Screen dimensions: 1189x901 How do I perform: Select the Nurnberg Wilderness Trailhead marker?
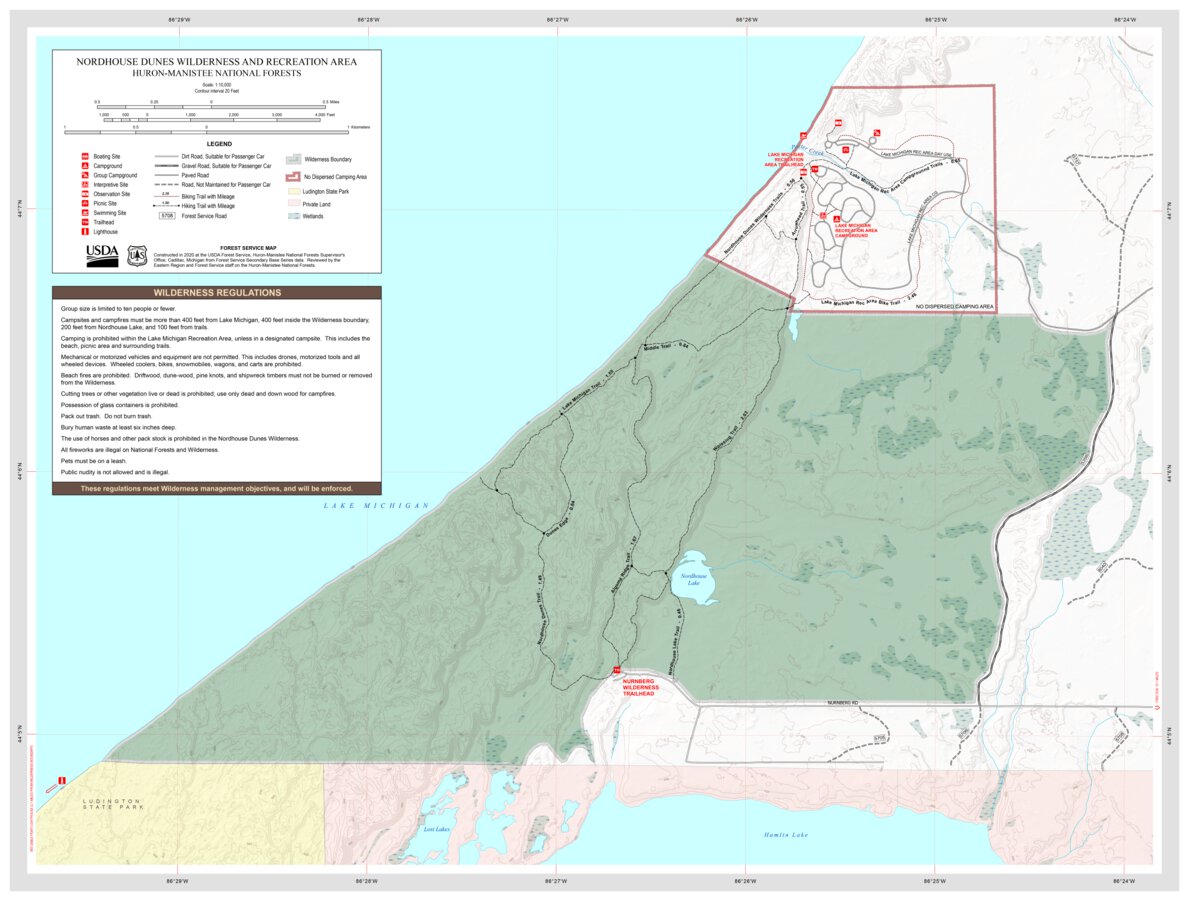point(616,671)
